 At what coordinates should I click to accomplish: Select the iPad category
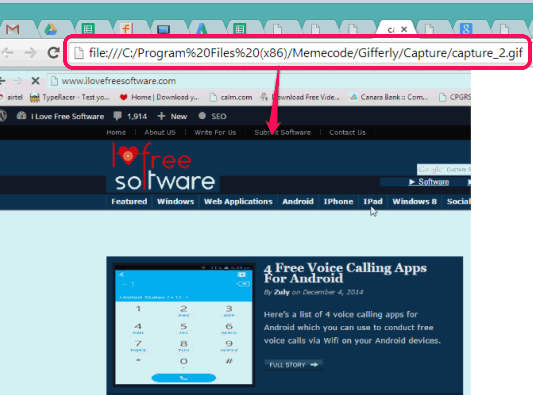[x=373, y=202]
